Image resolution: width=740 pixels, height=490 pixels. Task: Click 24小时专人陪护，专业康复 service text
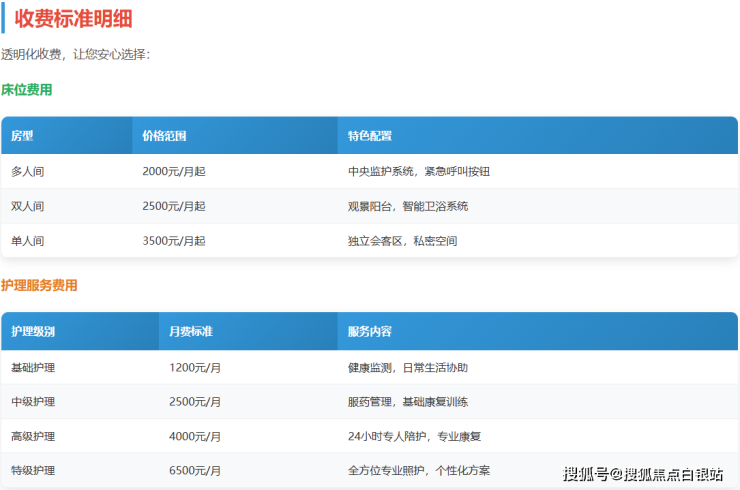tap(415, 436)
